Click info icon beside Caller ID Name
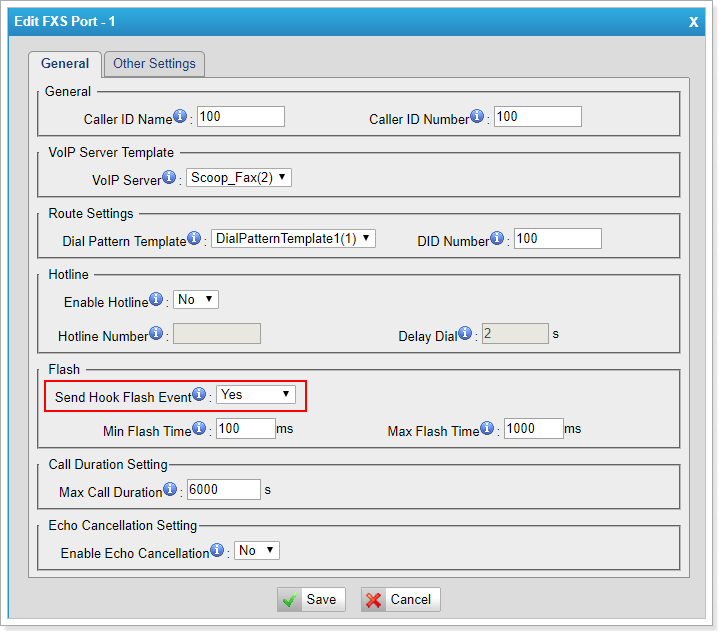 click(x=180, y=116)
